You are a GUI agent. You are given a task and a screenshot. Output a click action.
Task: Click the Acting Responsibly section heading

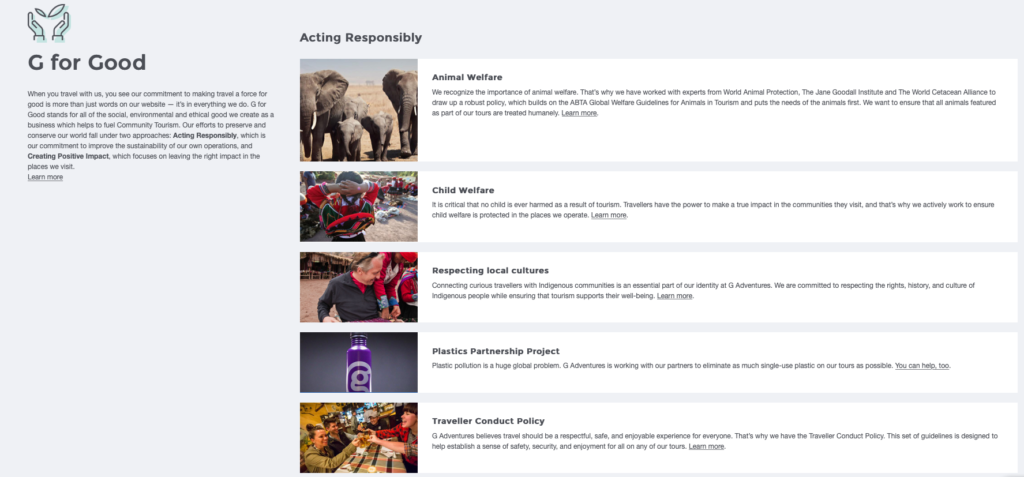(360, 38)
